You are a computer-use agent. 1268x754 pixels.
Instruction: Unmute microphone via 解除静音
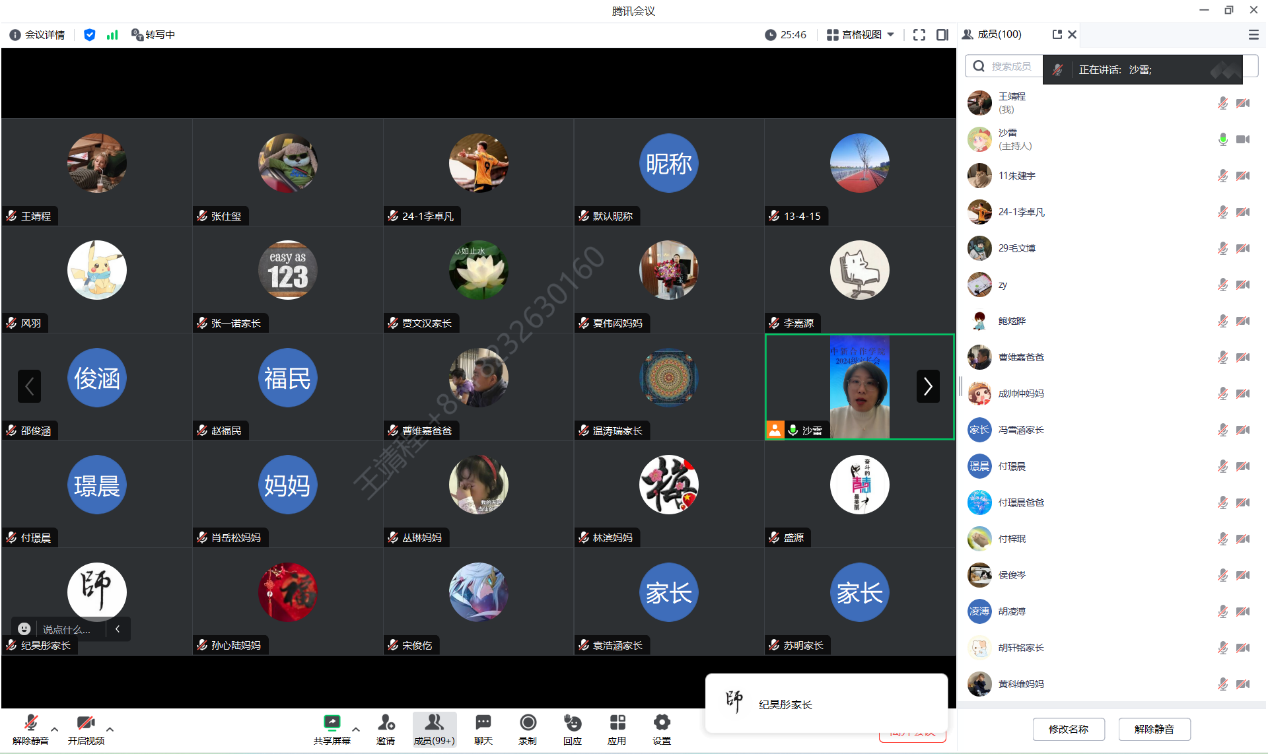pos(30,725)
